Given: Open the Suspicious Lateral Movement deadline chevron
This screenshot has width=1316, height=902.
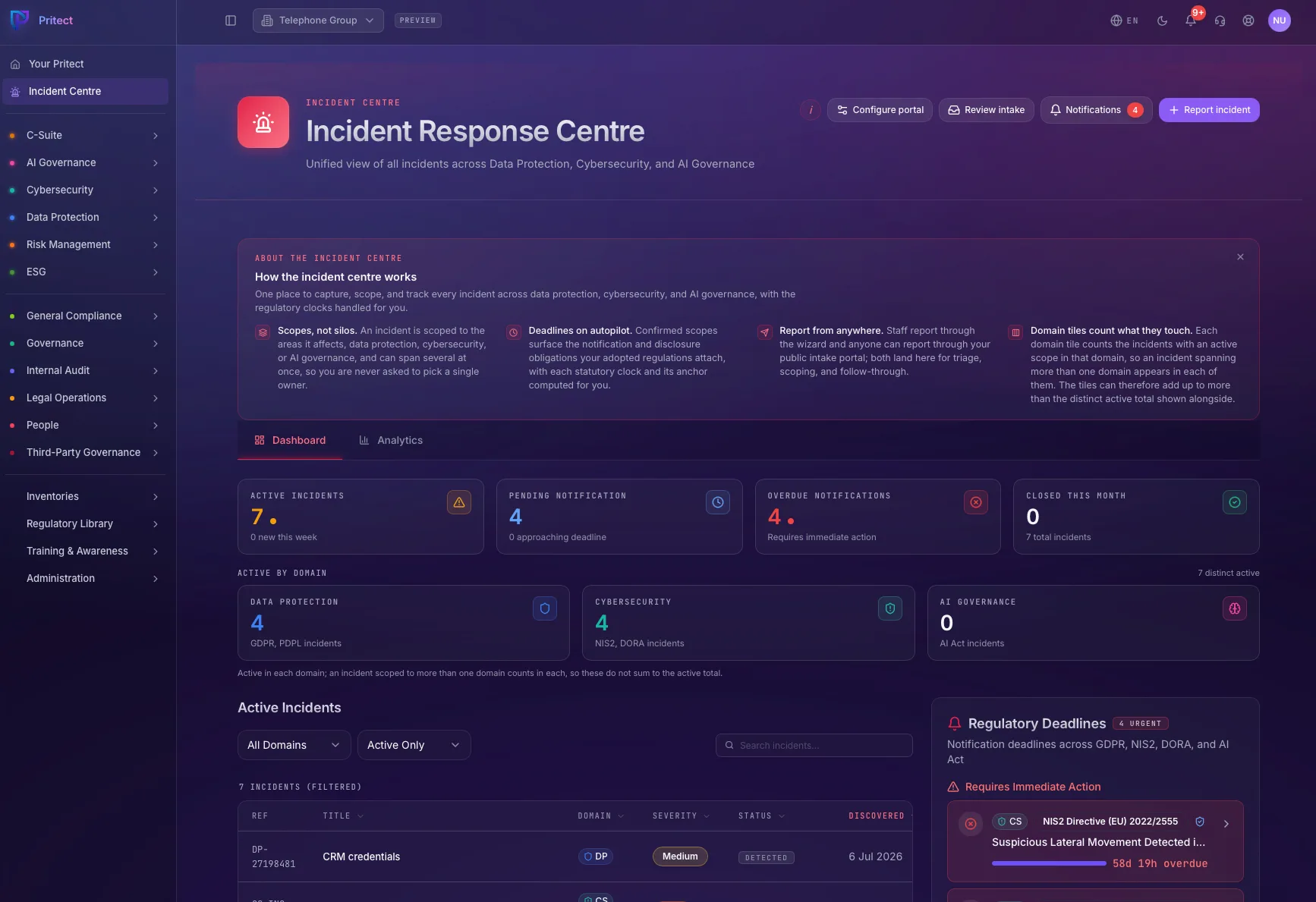Looking at the screenshot, I should 1226,824.
